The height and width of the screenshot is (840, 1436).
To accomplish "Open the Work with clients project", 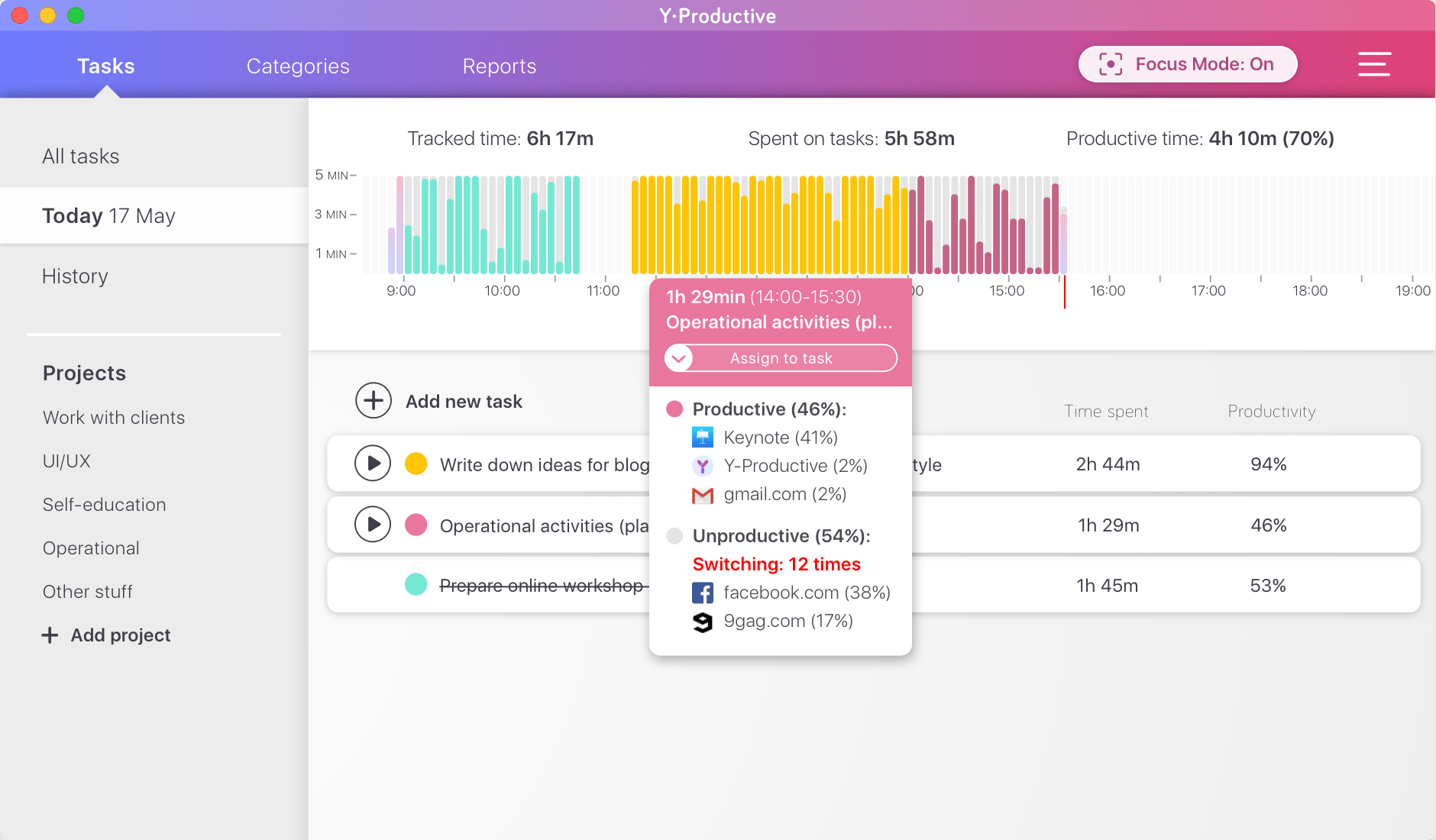I will point(114,418).
